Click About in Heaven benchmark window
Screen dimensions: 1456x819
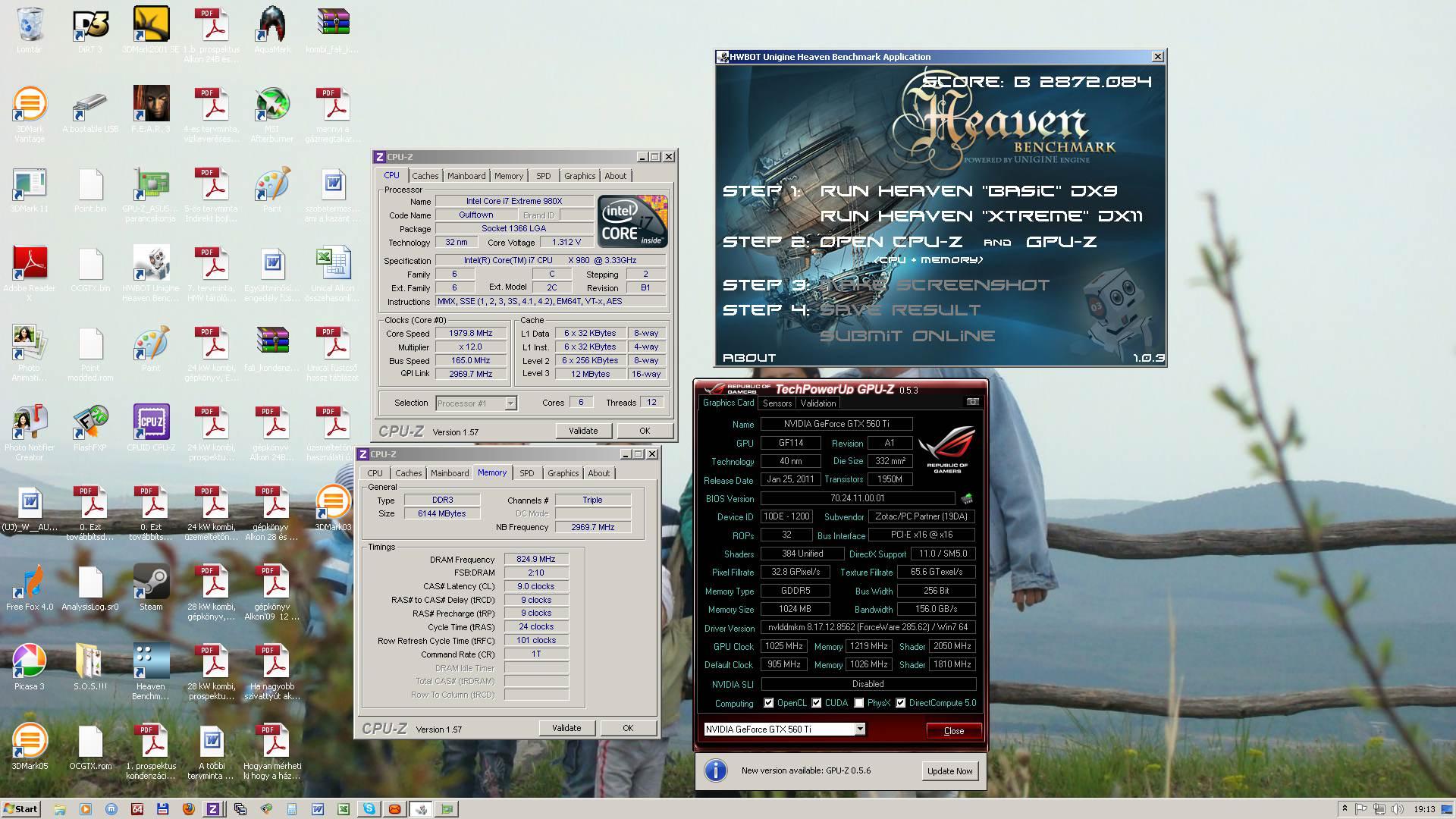coord(749,358)
